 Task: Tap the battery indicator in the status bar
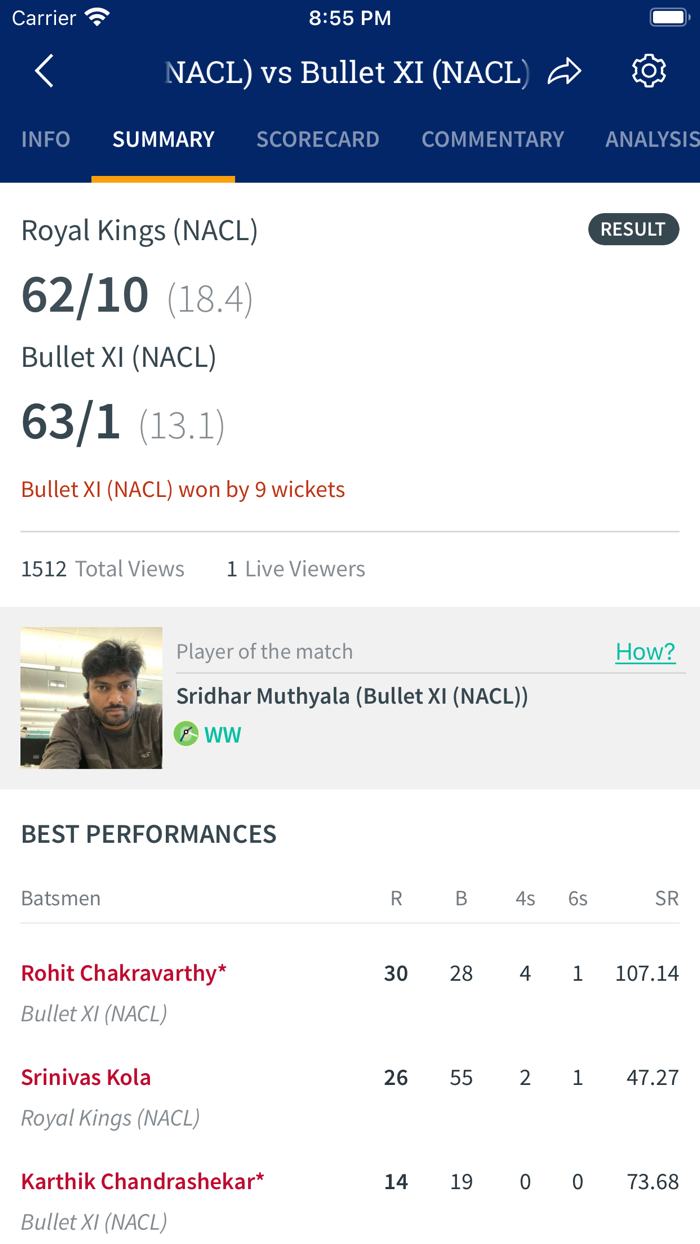click(668, 16)
